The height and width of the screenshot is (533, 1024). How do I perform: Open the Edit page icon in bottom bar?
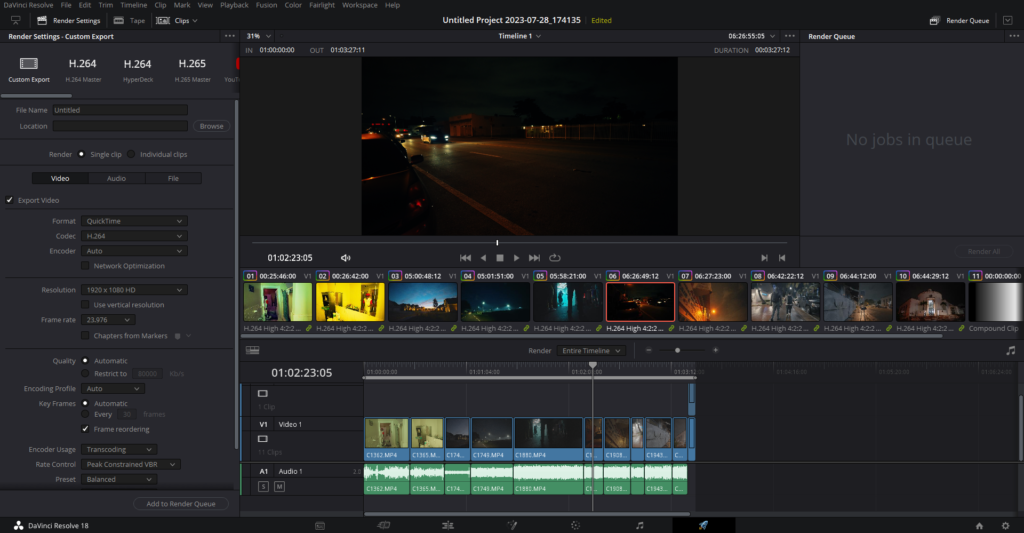coord(447,525)
